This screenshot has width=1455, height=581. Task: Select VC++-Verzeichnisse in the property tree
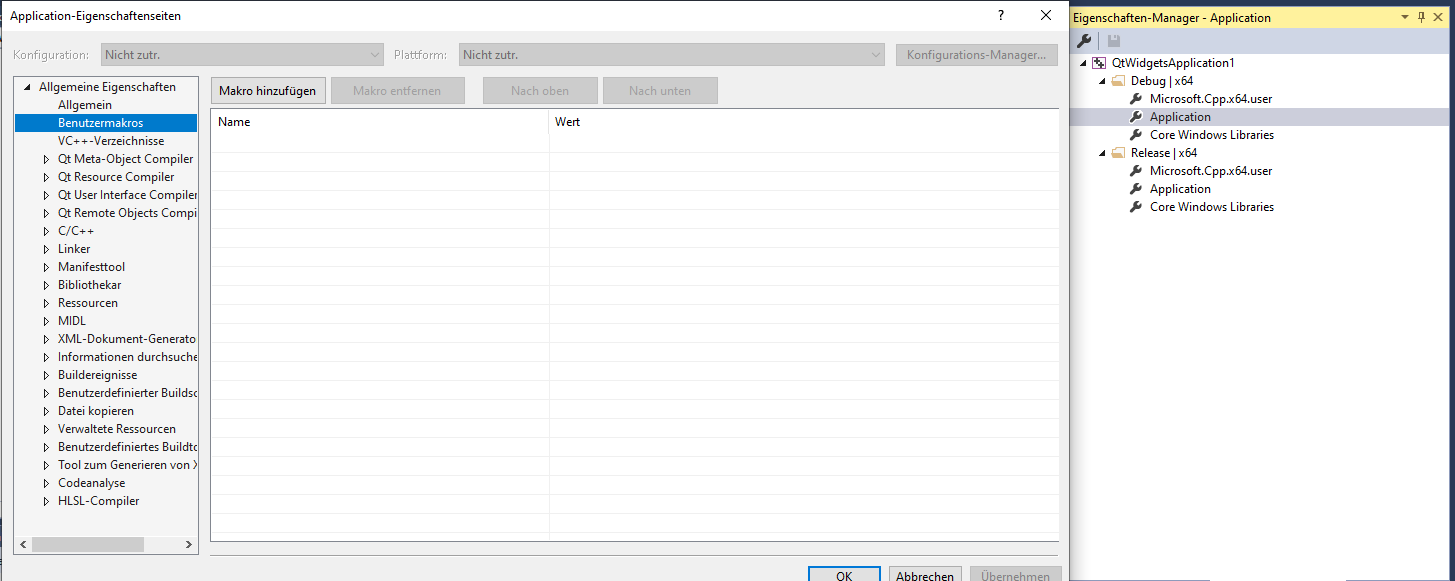tap(110, 141)
